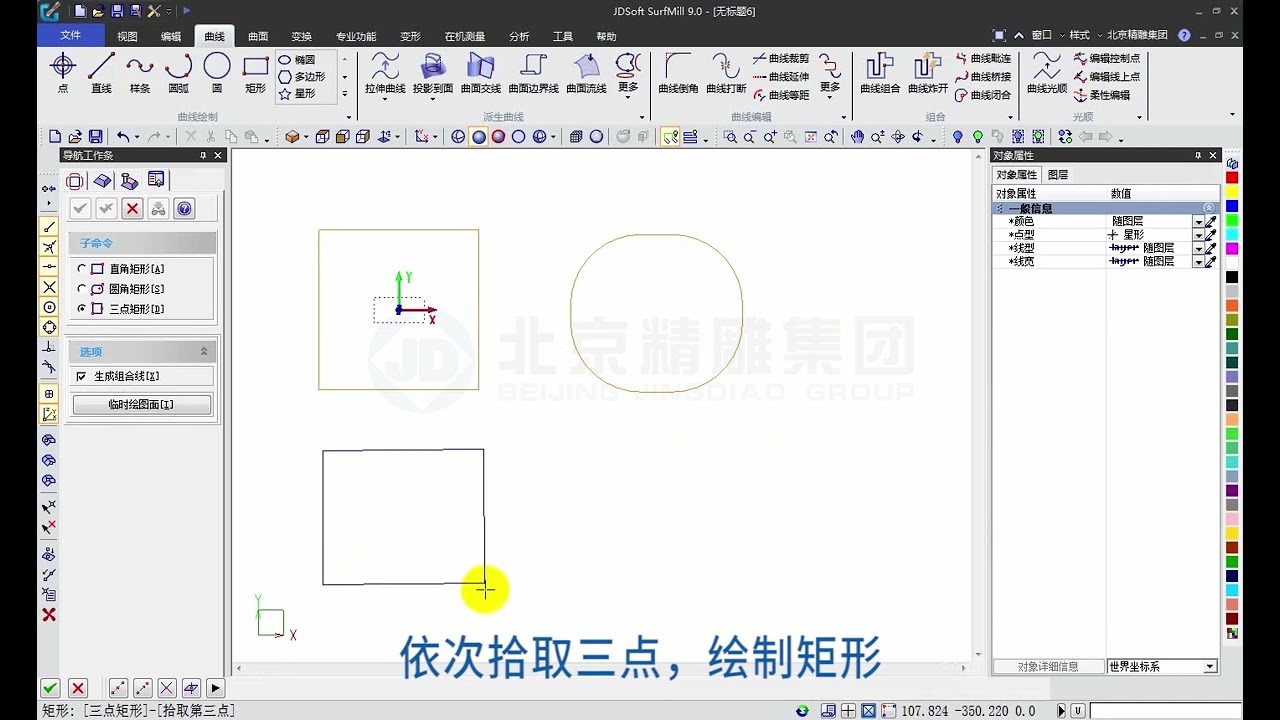Open 世界坐标系 coordinate system dropdown
This screenshot has height=720, width=1280.
pyautogui.click(x=1210, y=667)
